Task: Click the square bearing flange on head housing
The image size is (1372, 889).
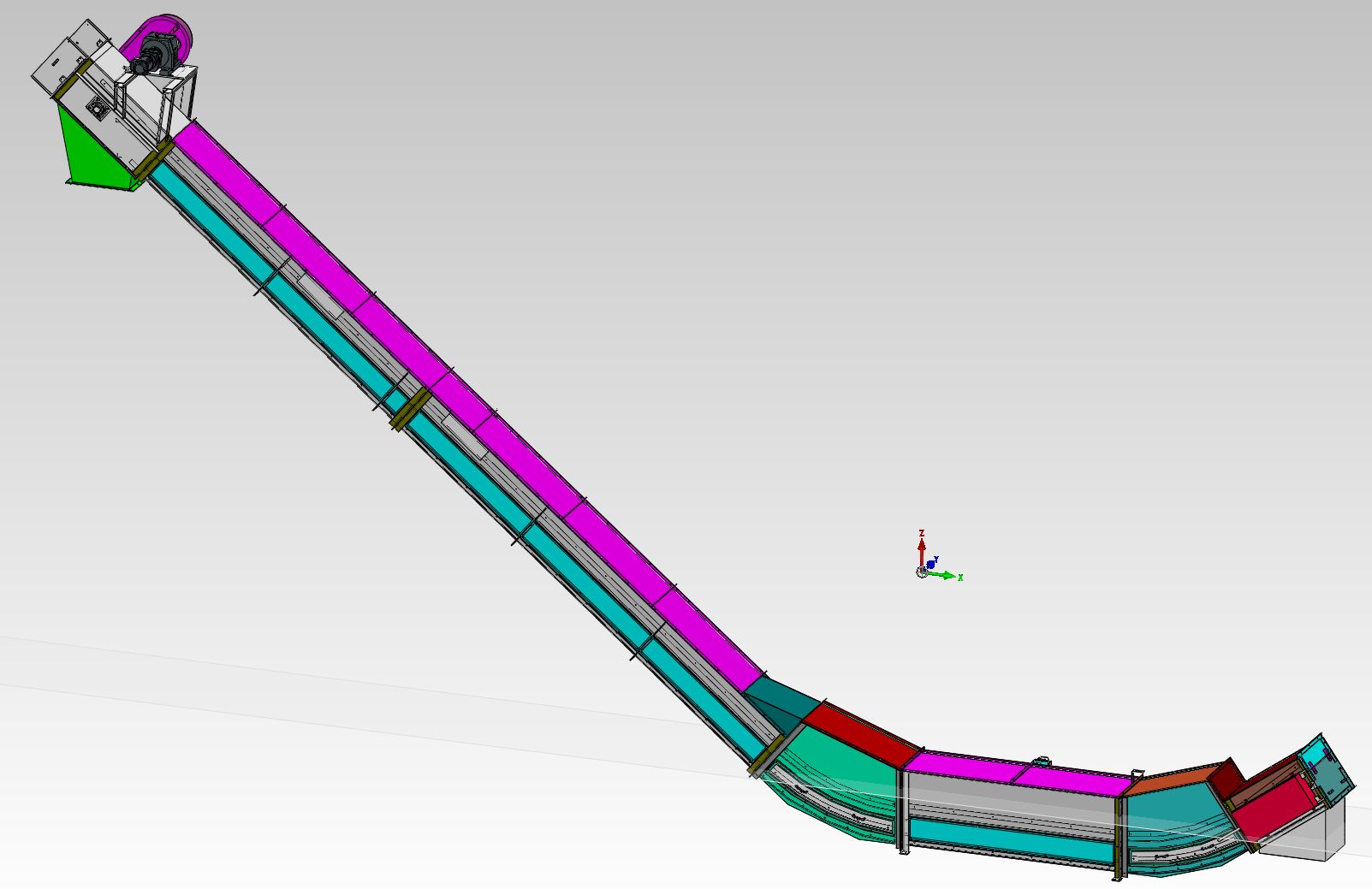Action: coord(96,108)
